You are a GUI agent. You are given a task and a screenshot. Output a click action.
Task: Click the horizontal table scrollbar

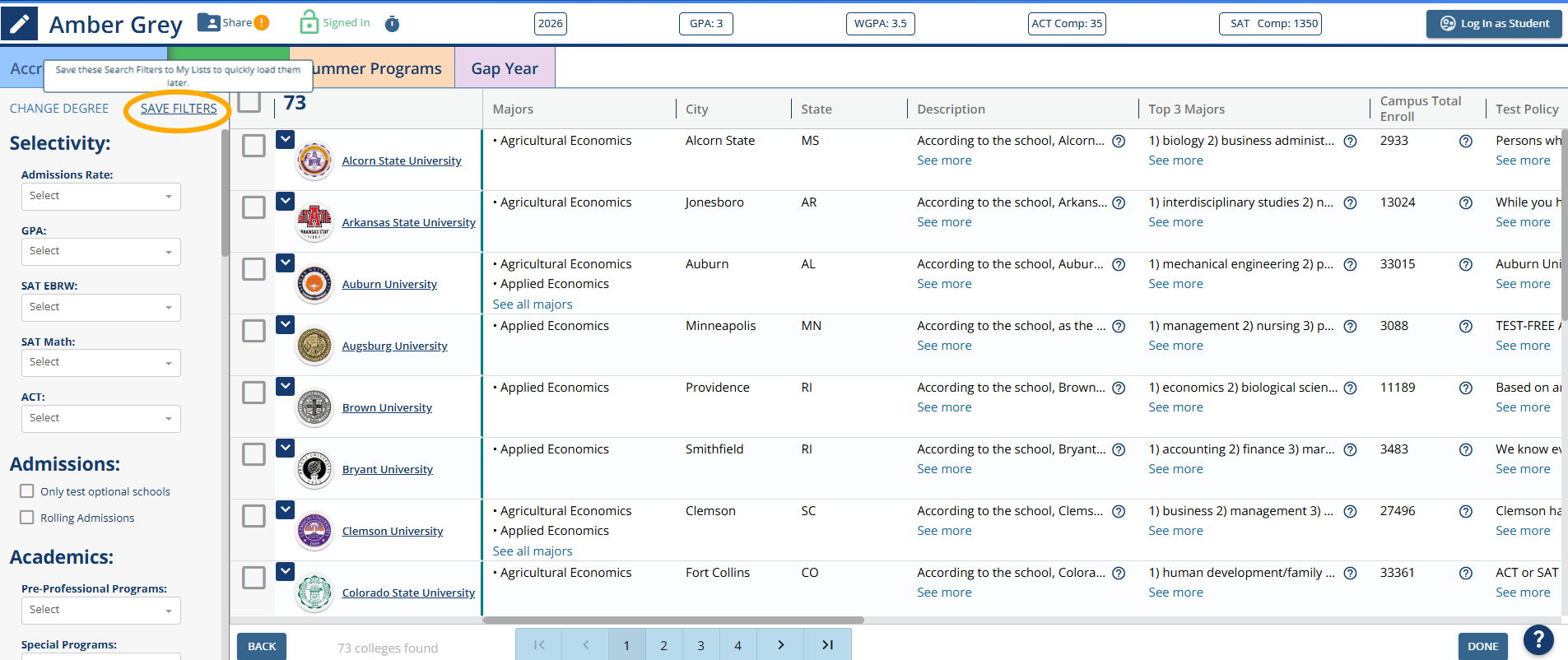(673, 620)
